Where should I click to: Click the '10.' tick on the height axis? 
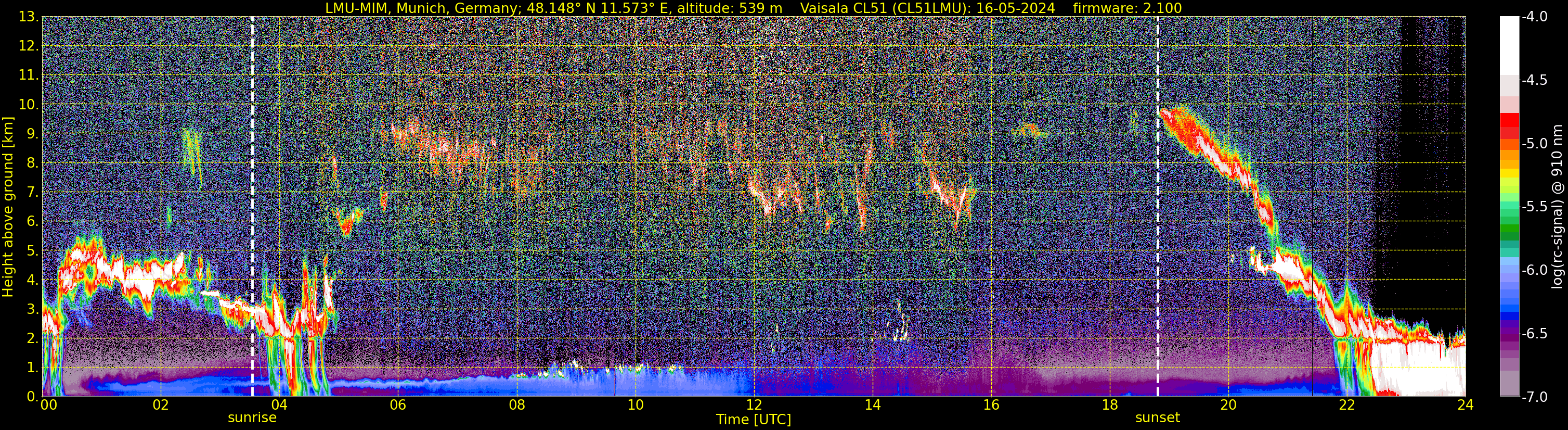coord(29,104)
